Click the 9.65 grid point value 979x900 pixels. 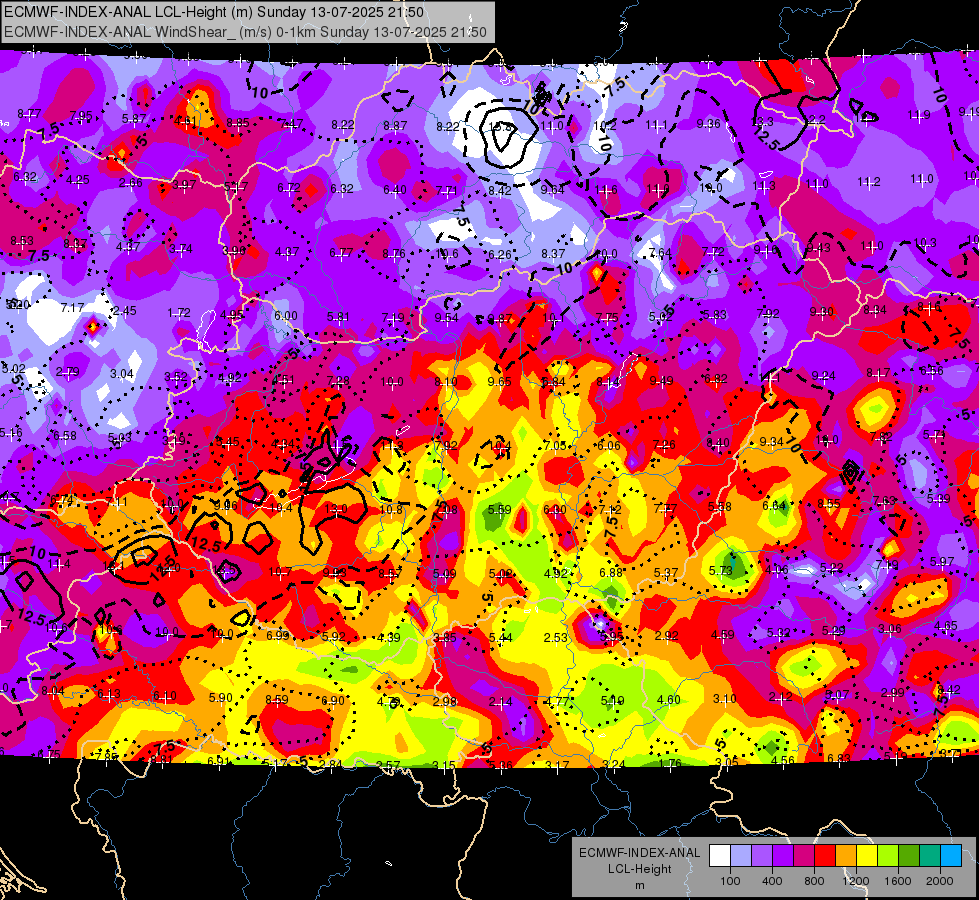(x=499, y=381)
